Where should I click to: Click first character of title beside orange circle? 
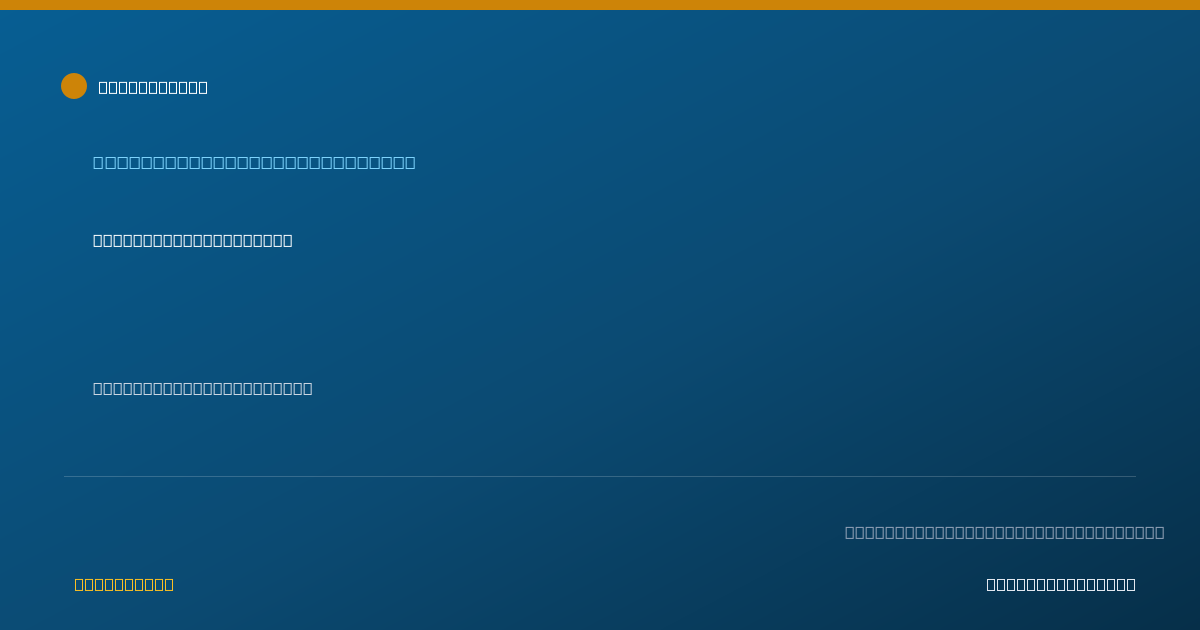click(x=103, y=87)
